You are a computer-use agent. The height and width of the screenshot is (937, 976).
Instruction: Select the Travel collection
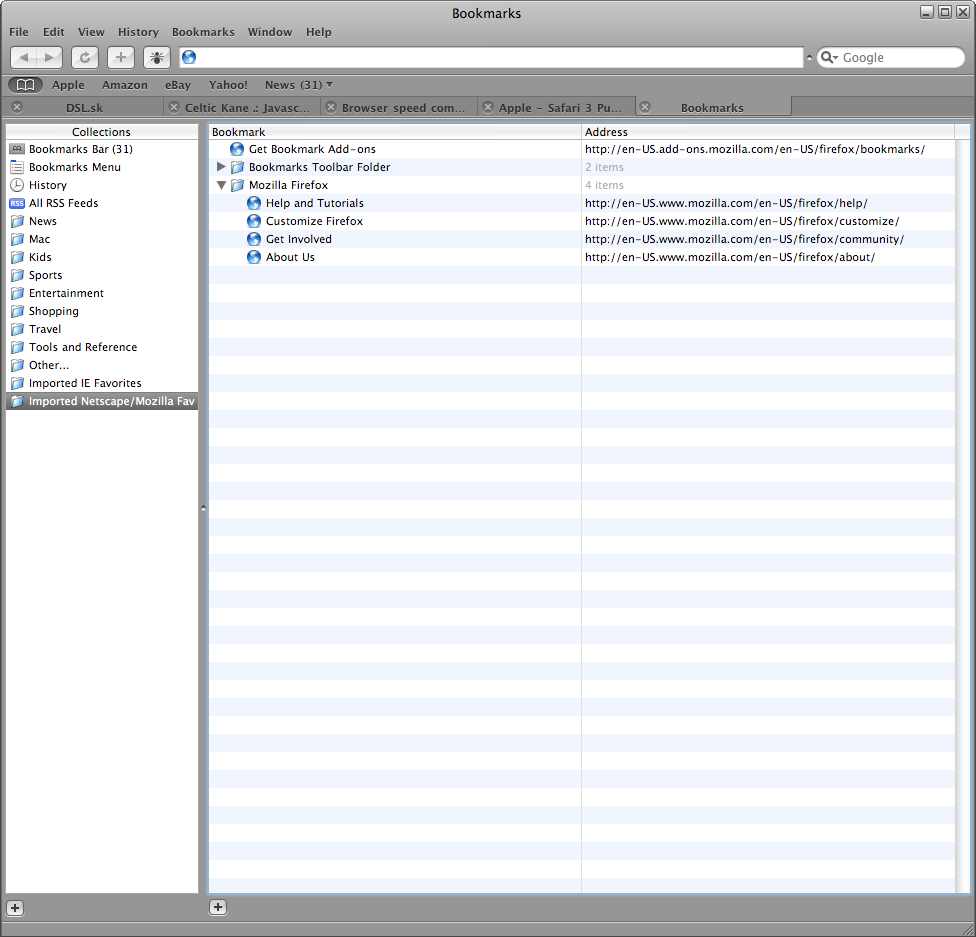[102, 329]
